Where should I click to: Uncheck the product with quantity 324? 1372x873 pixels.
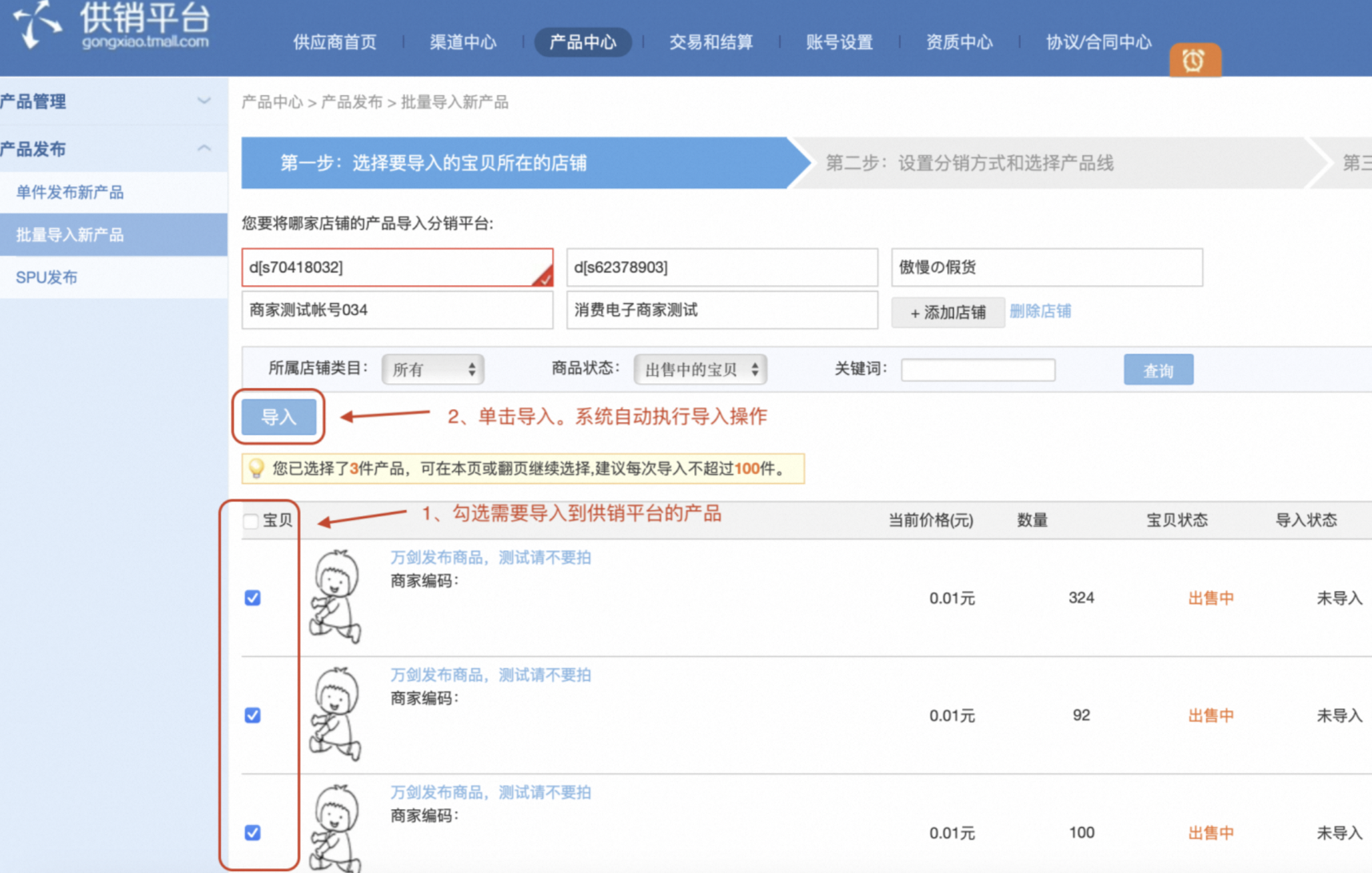(252, 598)
